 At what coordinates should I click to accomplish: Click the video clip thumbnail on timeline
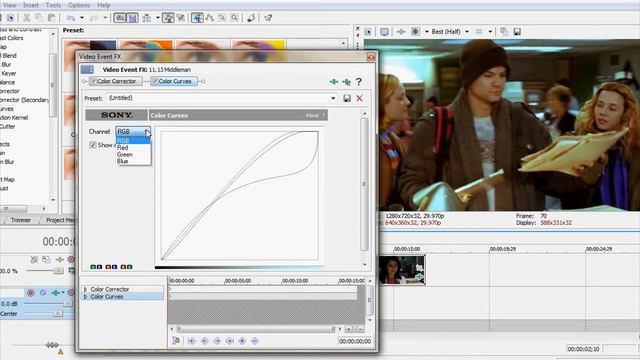coord(402,269)
